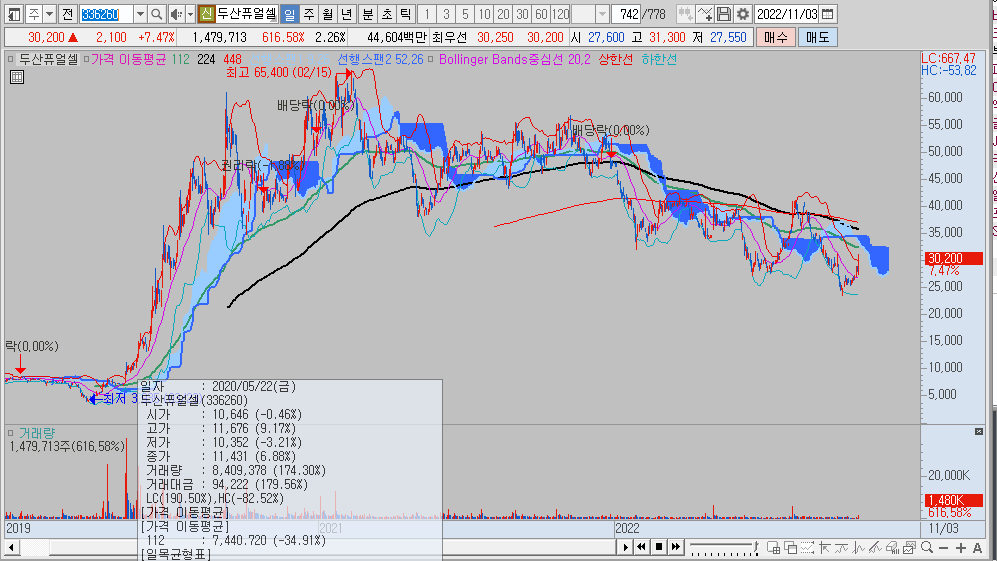Open the dropdown arrow next to 주
The height and width of the screenshot is (561, 997).
[x=49, y=13]
